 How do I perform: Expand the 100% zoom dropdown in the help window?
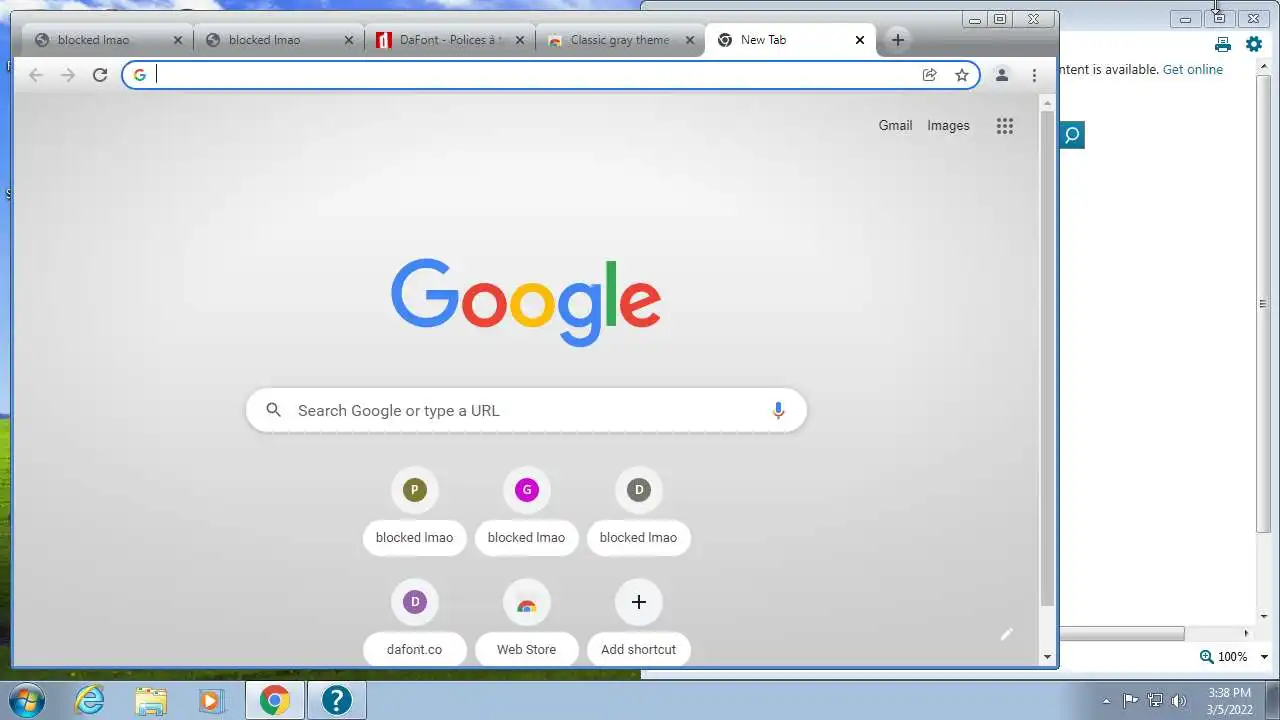1264,657
